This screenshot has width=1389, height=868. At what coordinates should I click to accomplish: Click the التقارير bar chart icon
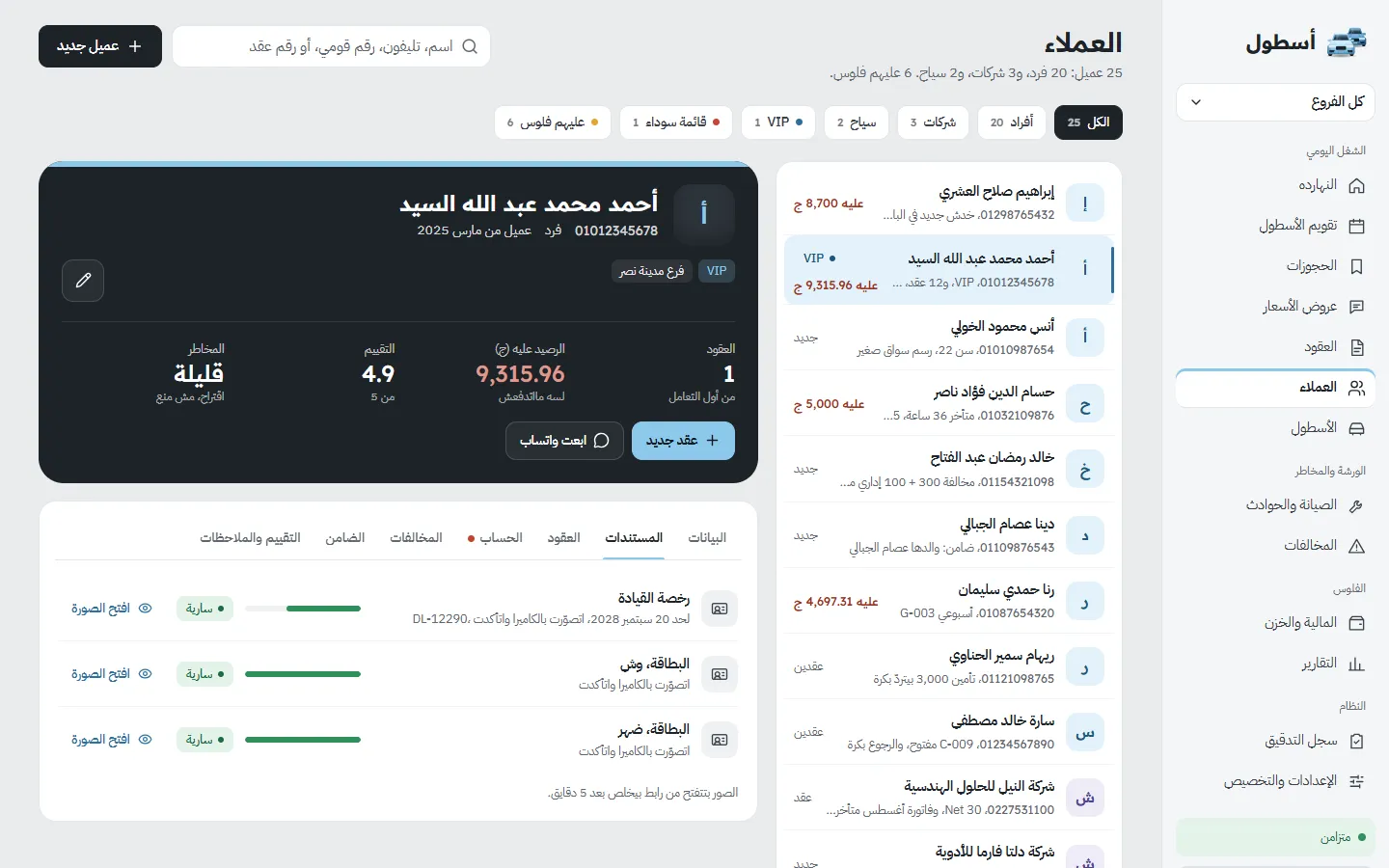click(1356, 664)
